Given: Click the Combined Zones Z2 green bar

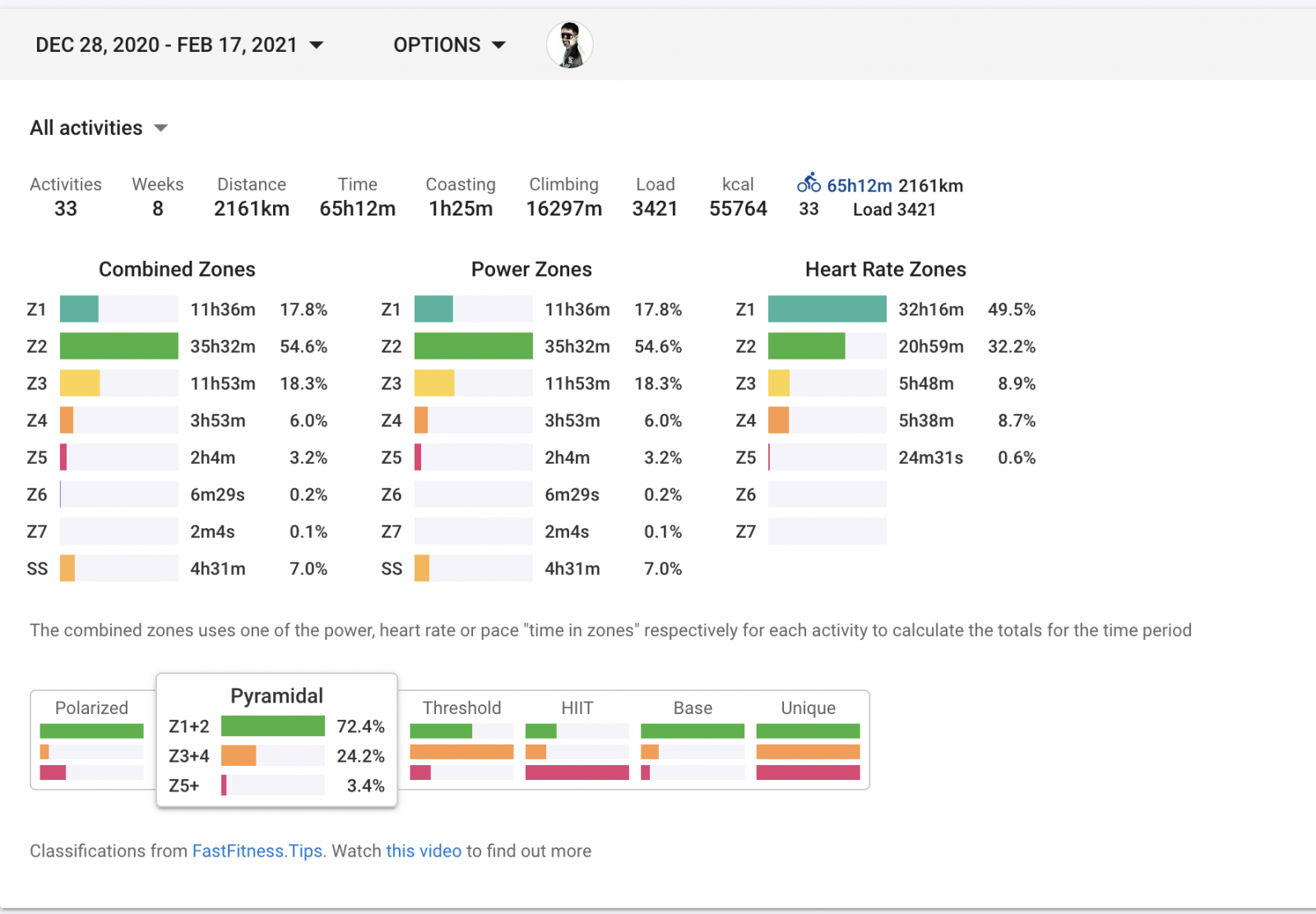Looking at the screenshot, I should pyautogui.click(x=119, y=346).
